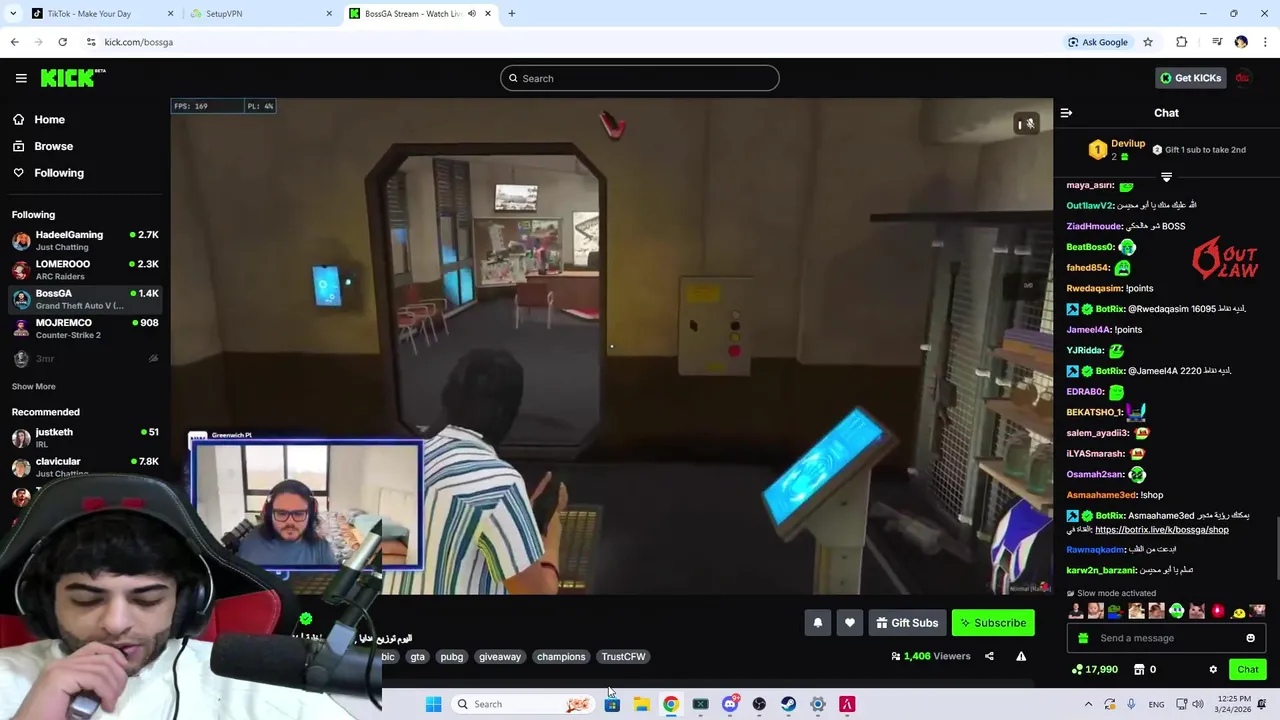Click the Send a message input
Screen dimensions: 1280x720
coord(1166,638)
